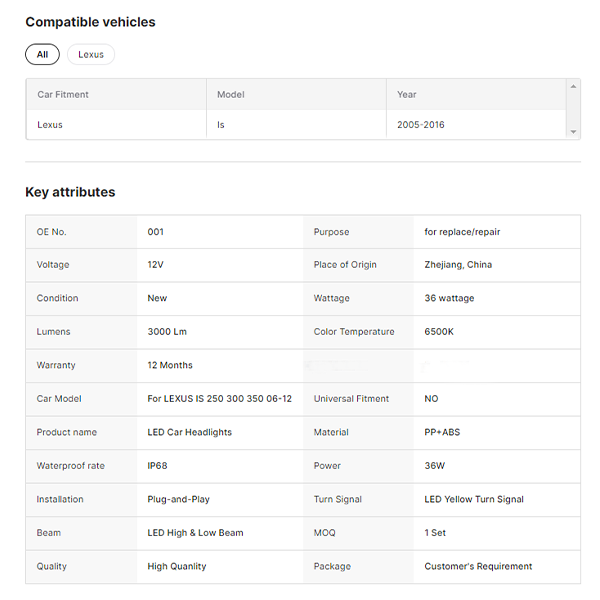Click the "Key attributes" heading

click(70, 192)
